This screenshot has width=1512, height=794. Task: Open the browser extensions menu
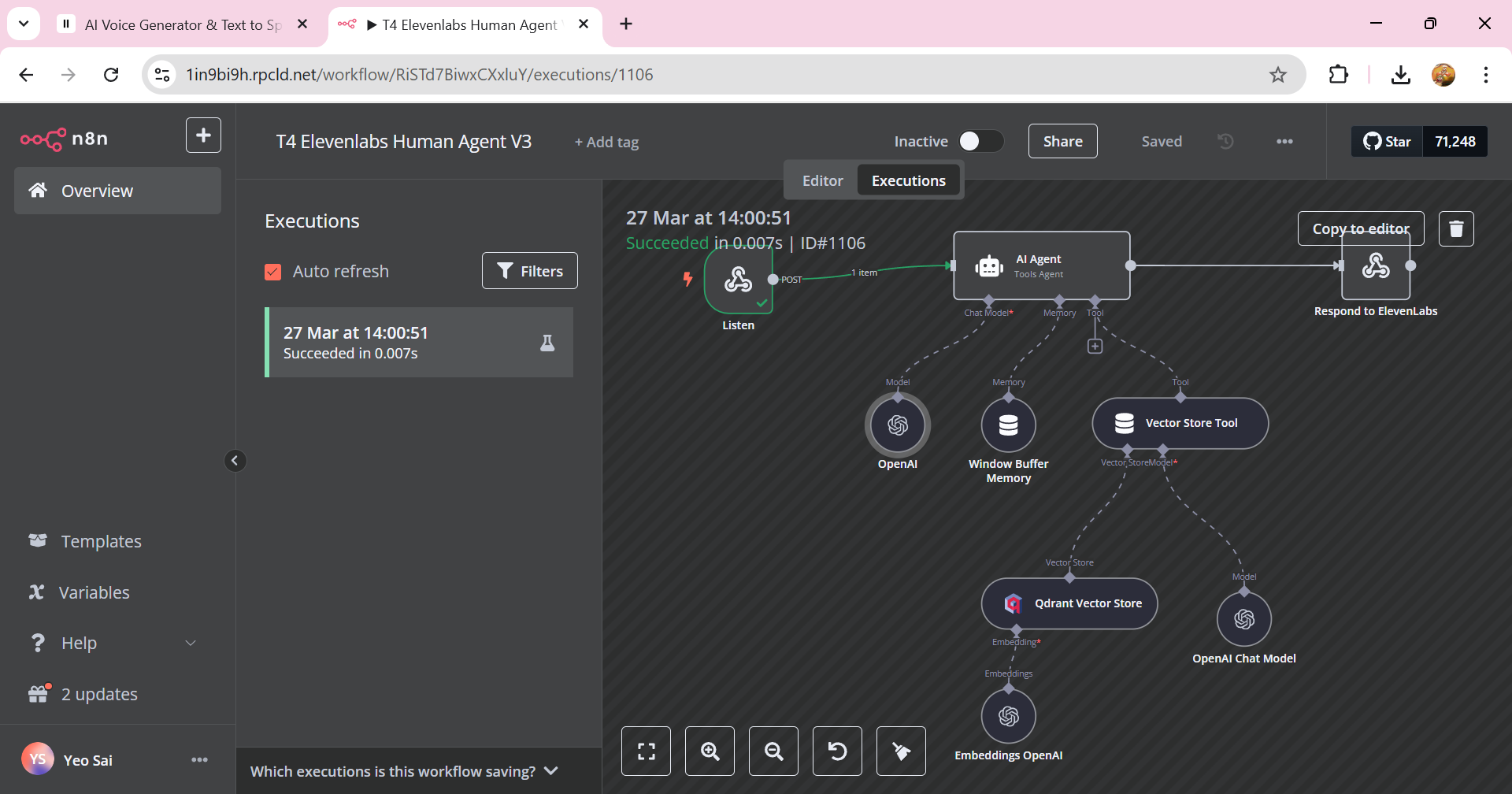point(1338,75)
